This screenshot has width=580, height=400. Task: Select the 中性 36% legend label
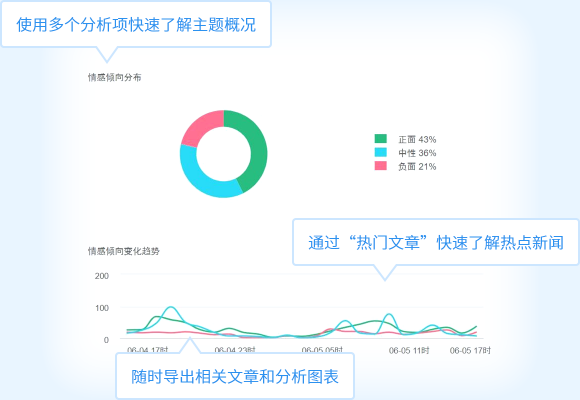[417, 153]
